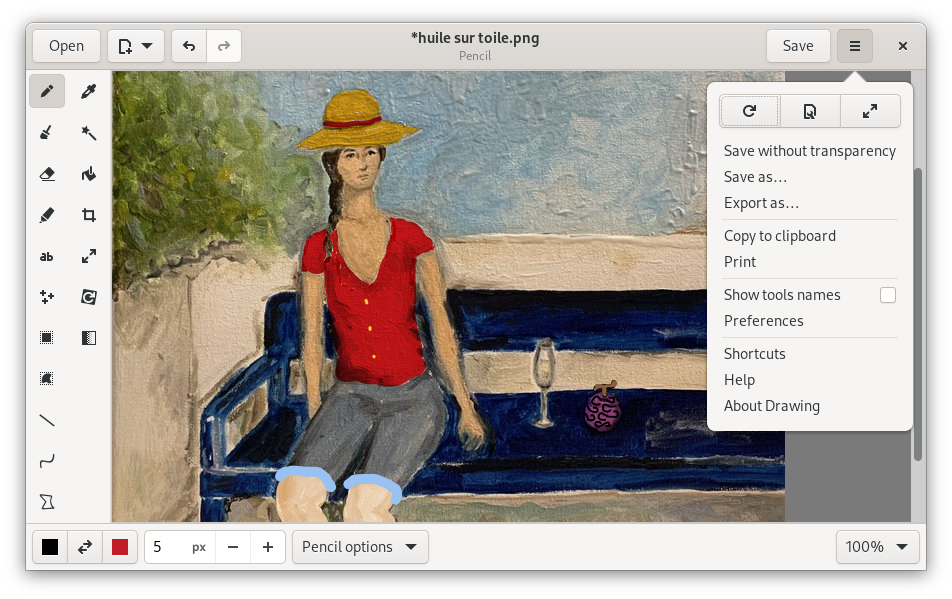Close the hamburger main menu button

point(855,46)
